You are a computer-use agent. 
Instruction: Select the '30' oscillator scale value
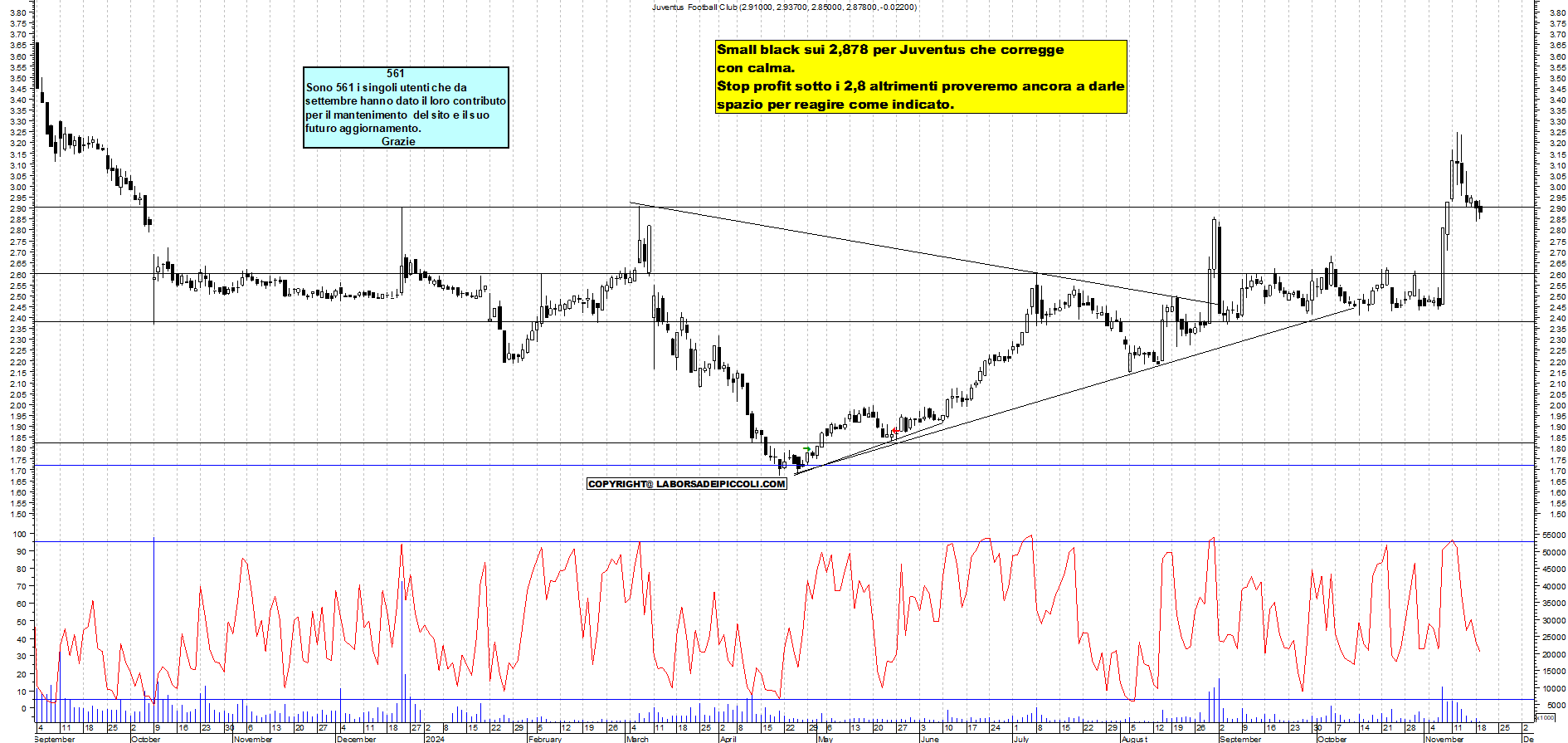tap(21, 657)
